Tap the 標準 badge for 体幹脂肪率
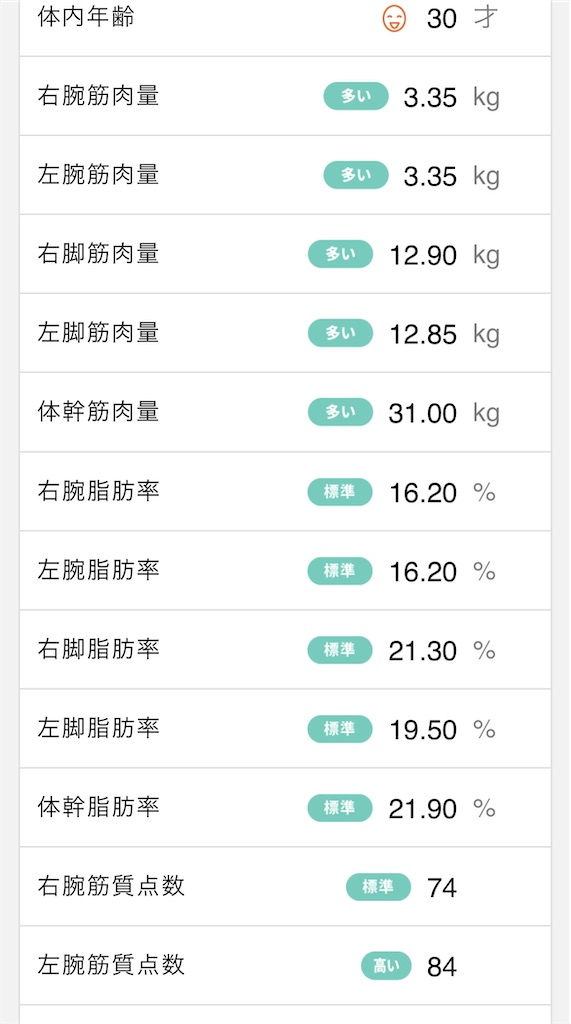The height and width of the screenshot is (1024, 571). tap(340, 808)
